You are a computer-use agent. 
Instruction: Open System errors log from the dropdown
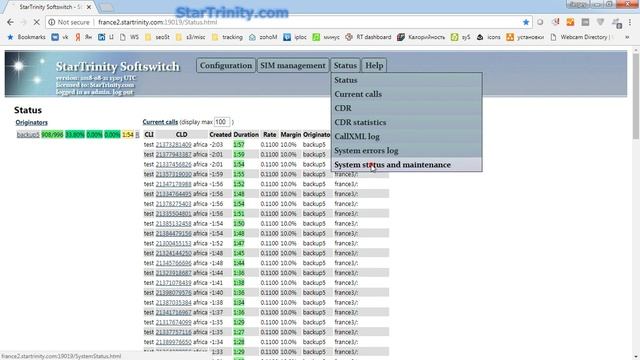(407, 151)
